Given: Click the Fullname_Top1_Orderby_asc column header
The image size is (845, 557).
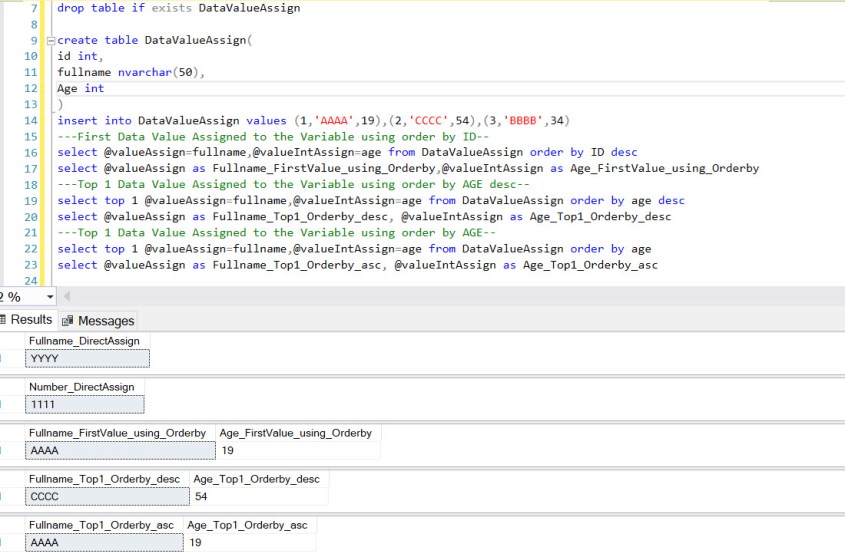Looking at the screenshot, I should [104, 525].
